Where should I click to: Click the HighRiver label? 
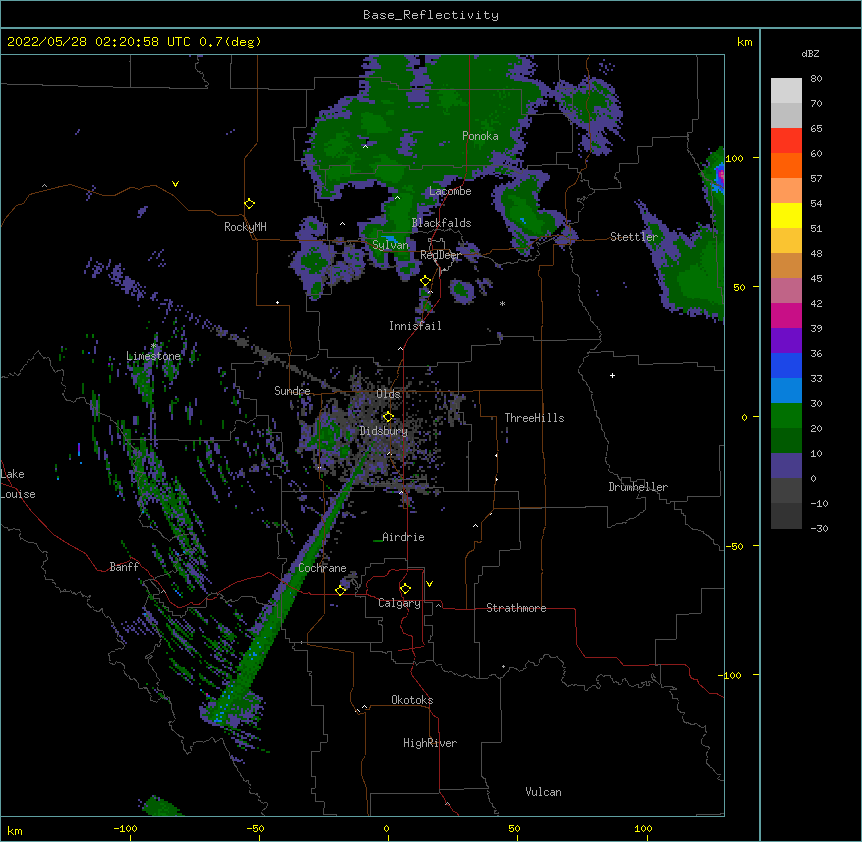pyautogui.click(x=430, y=743)
